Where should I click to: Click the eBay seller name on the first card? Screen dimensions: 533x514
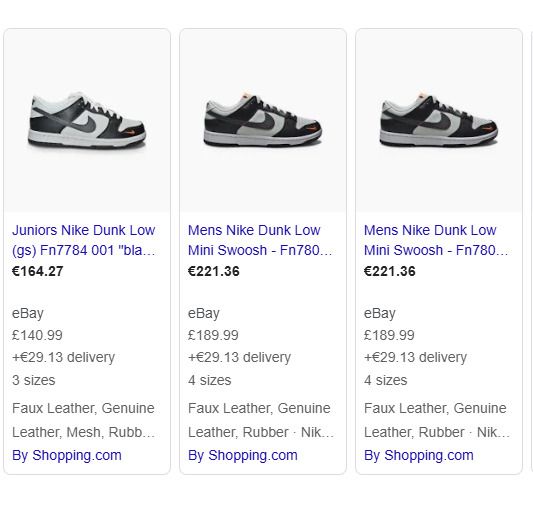[x=28, y=313]
